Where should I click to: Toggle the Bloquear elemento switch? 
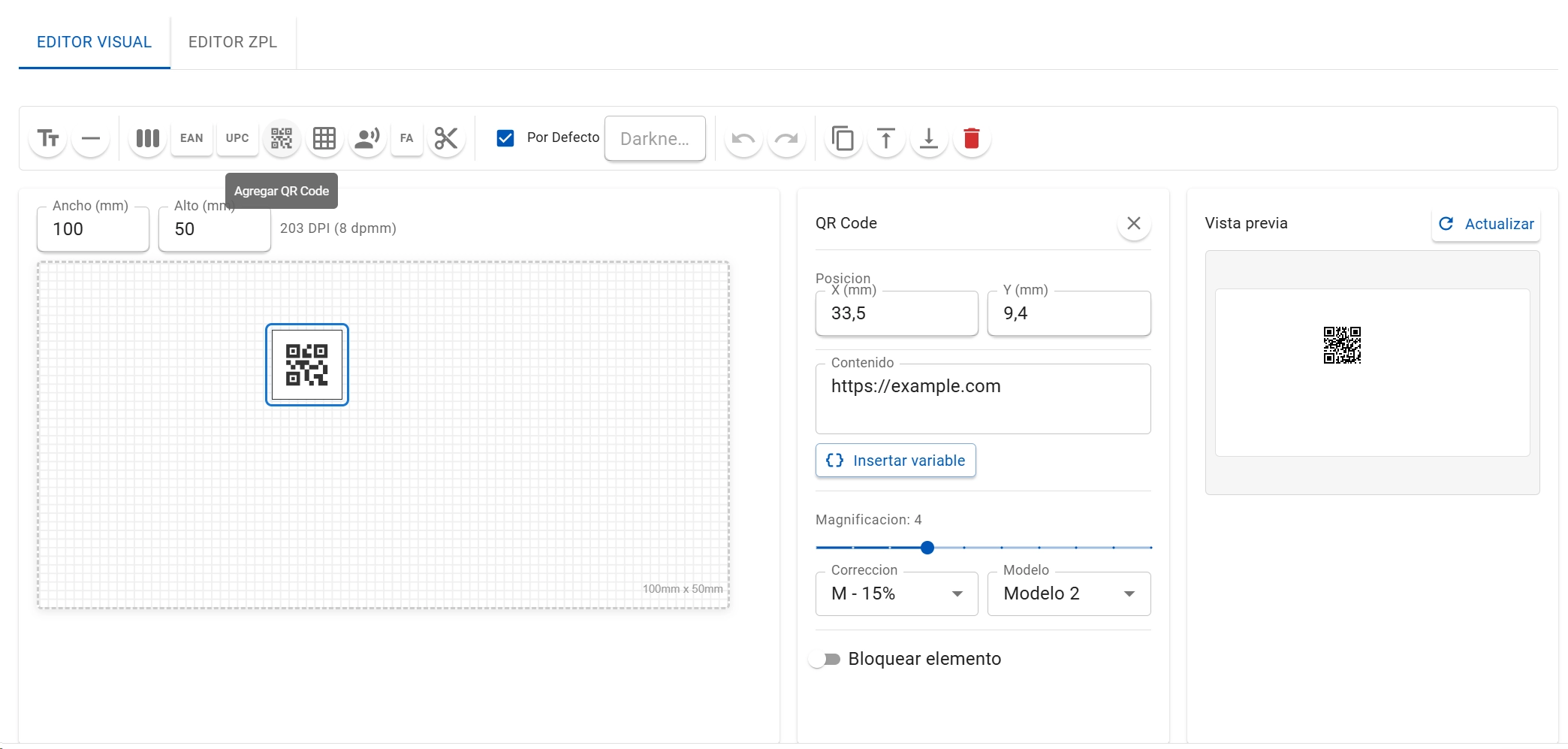825,660
